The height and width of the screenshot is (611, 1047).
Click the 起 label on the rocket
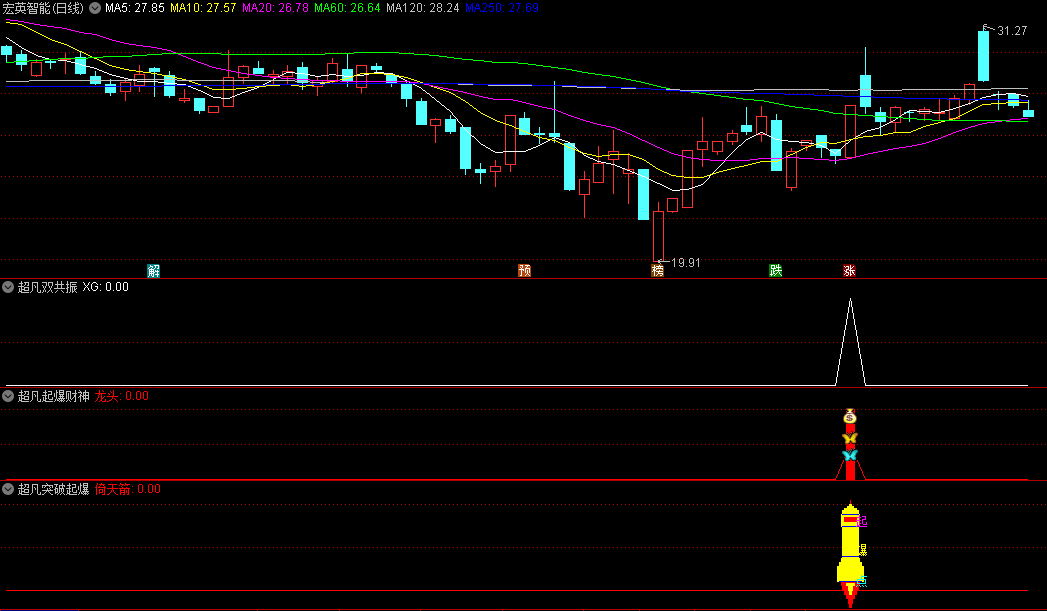[862, 521]
